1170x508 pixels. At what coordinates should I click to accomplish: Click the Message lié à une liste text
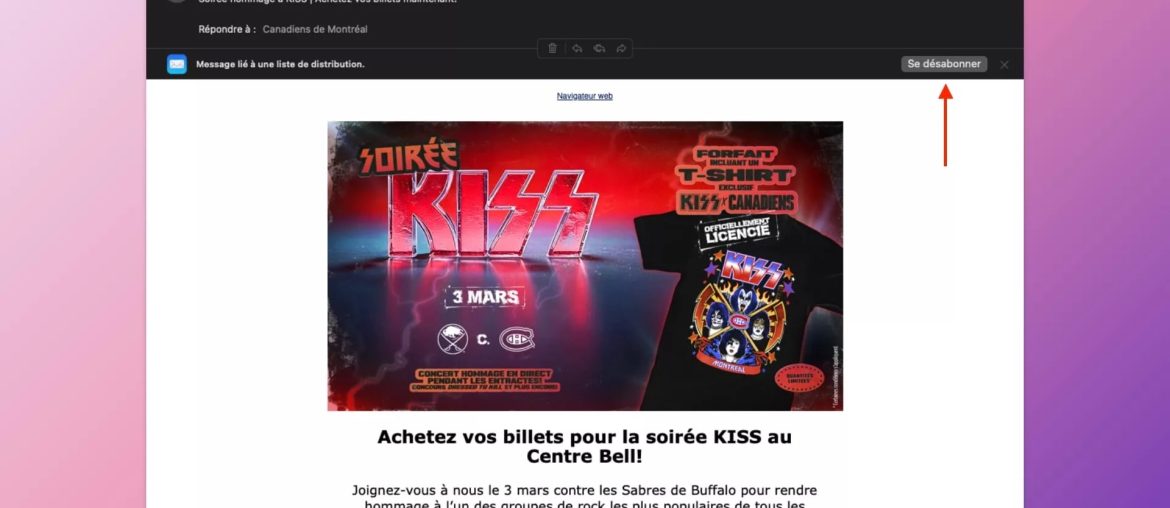tap(280, 64)
